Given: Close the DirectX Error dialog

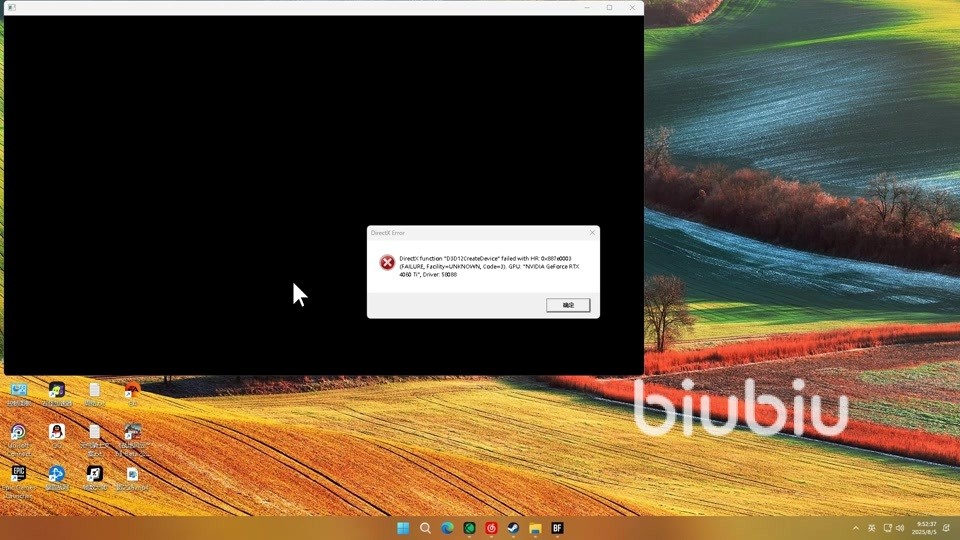Looking at the screenshot, I should click(x=592, y=233).
